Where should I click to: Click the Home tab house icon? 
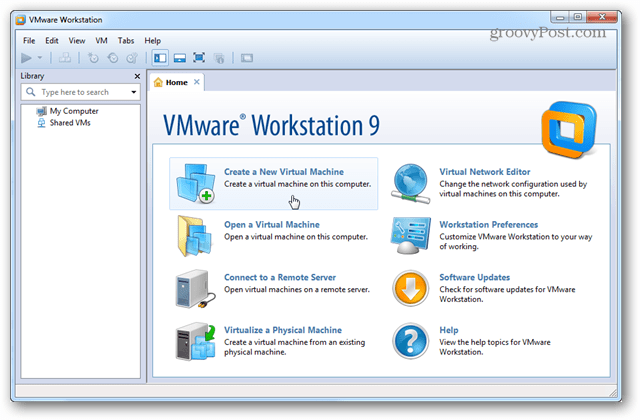[158, 82]
